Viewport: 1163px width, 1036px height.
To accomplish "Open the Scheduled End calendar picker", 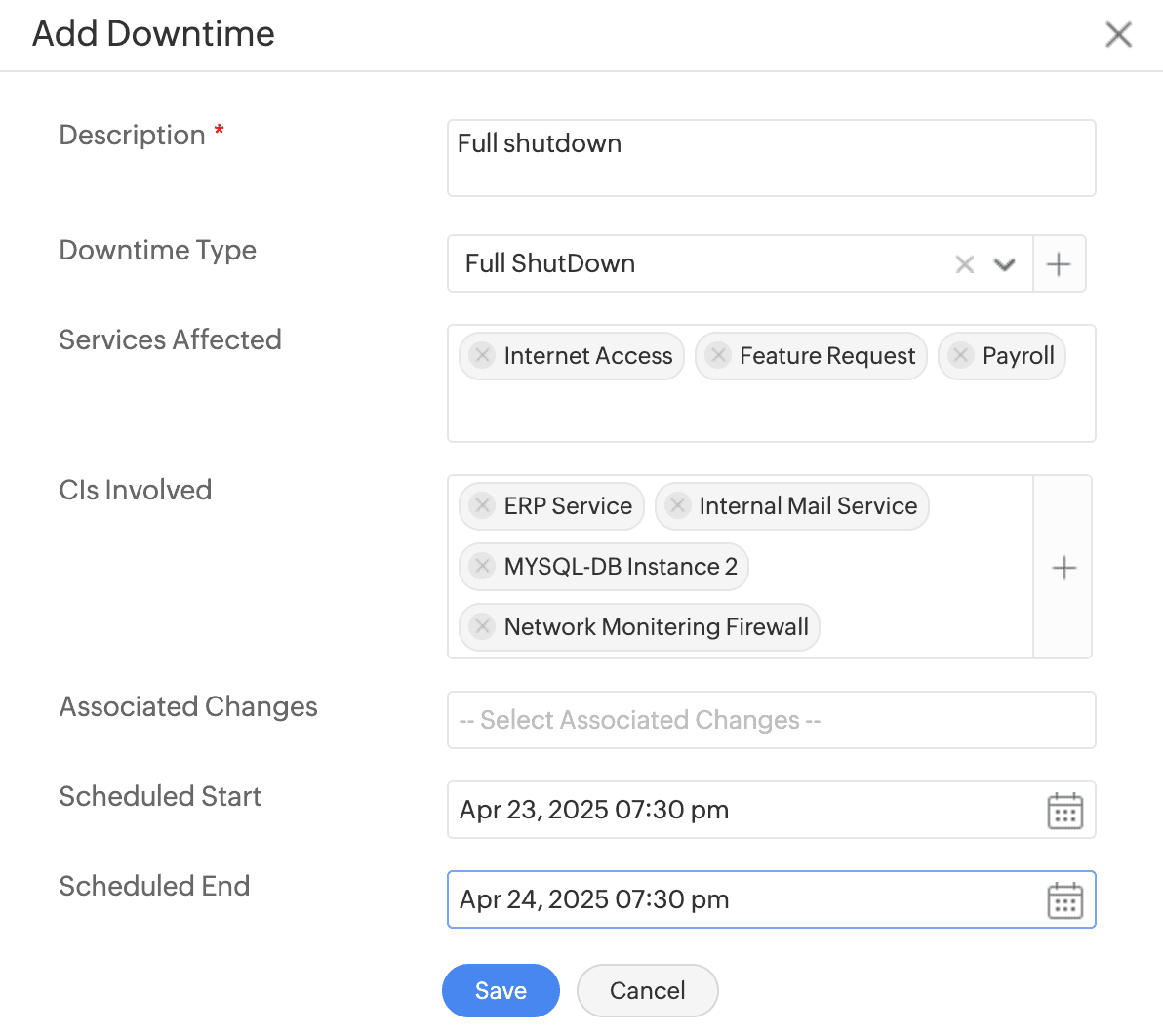I will (1064, 900).
